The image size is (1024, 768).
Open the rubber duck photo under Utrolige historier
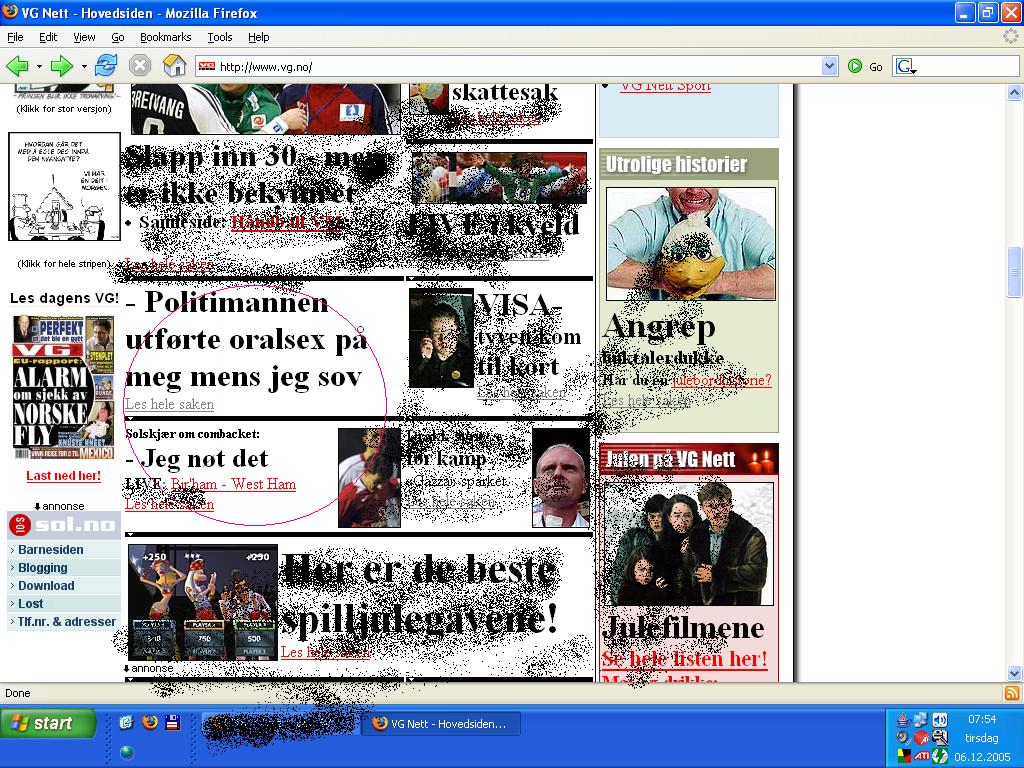click(691, 244)
